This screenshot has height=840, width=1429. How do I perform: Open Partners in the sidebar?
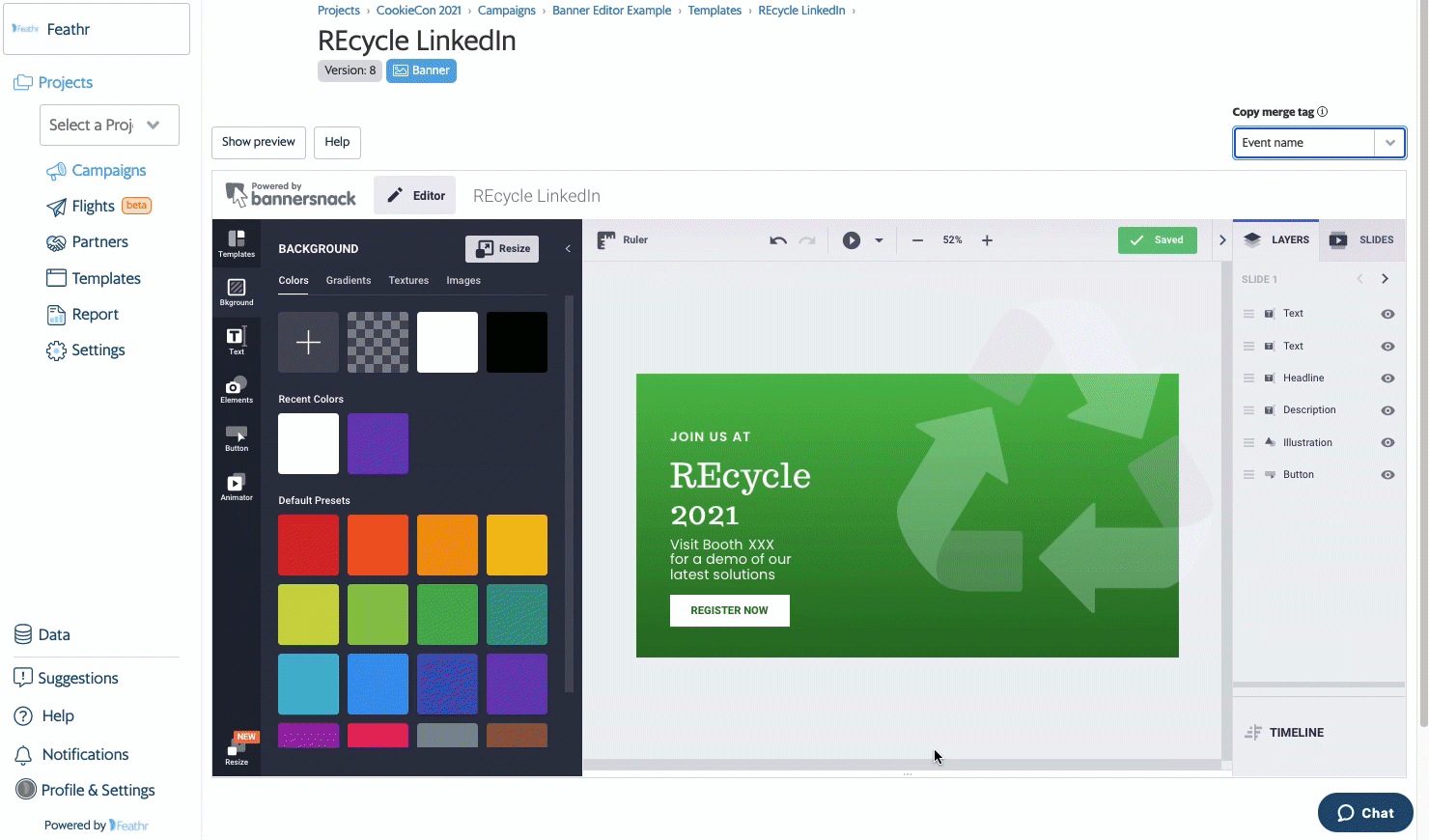(x=87, y=242)
